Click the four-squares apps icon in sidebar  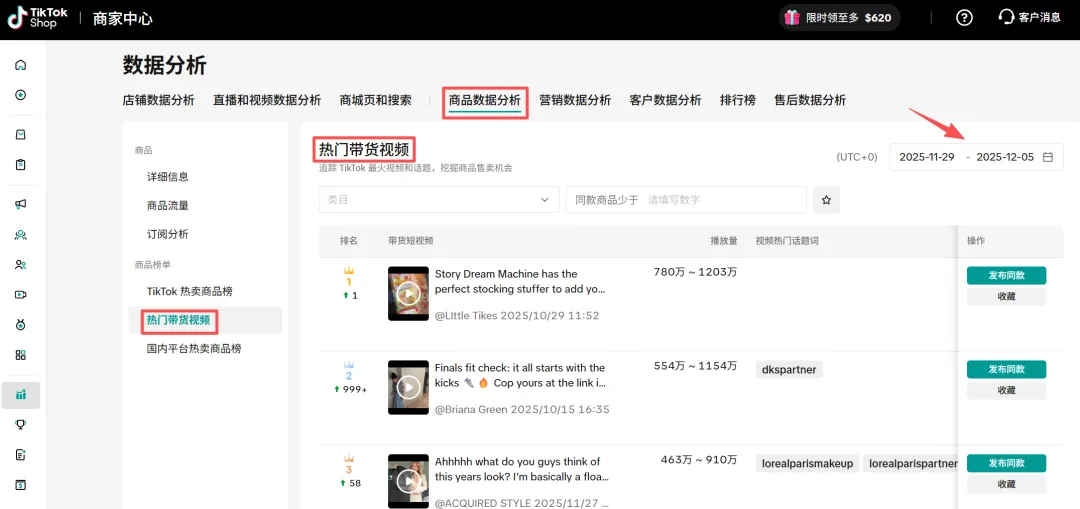[x=20, y=354]
